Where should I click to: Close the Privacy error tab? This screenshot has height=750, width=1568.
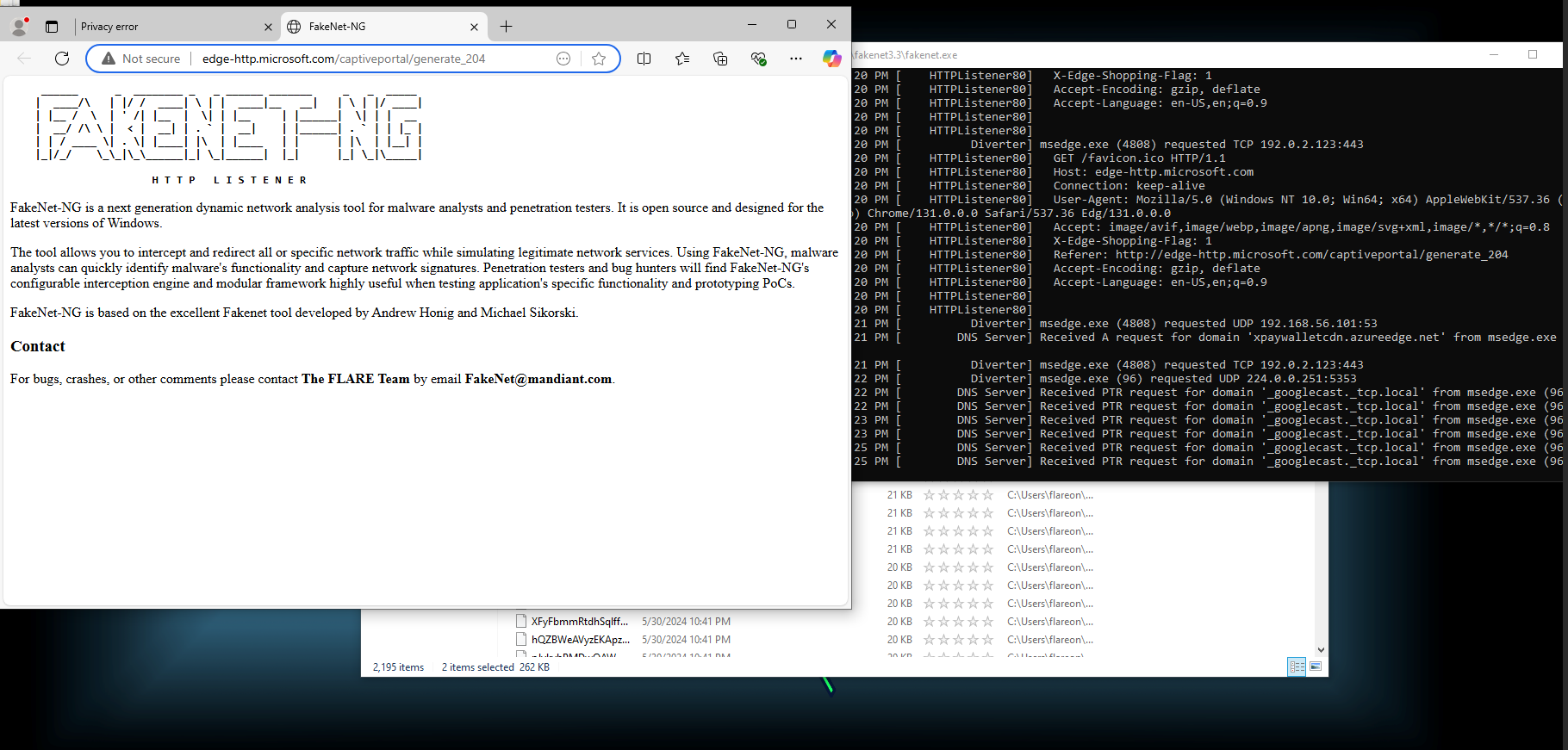(x=268, y=27)
